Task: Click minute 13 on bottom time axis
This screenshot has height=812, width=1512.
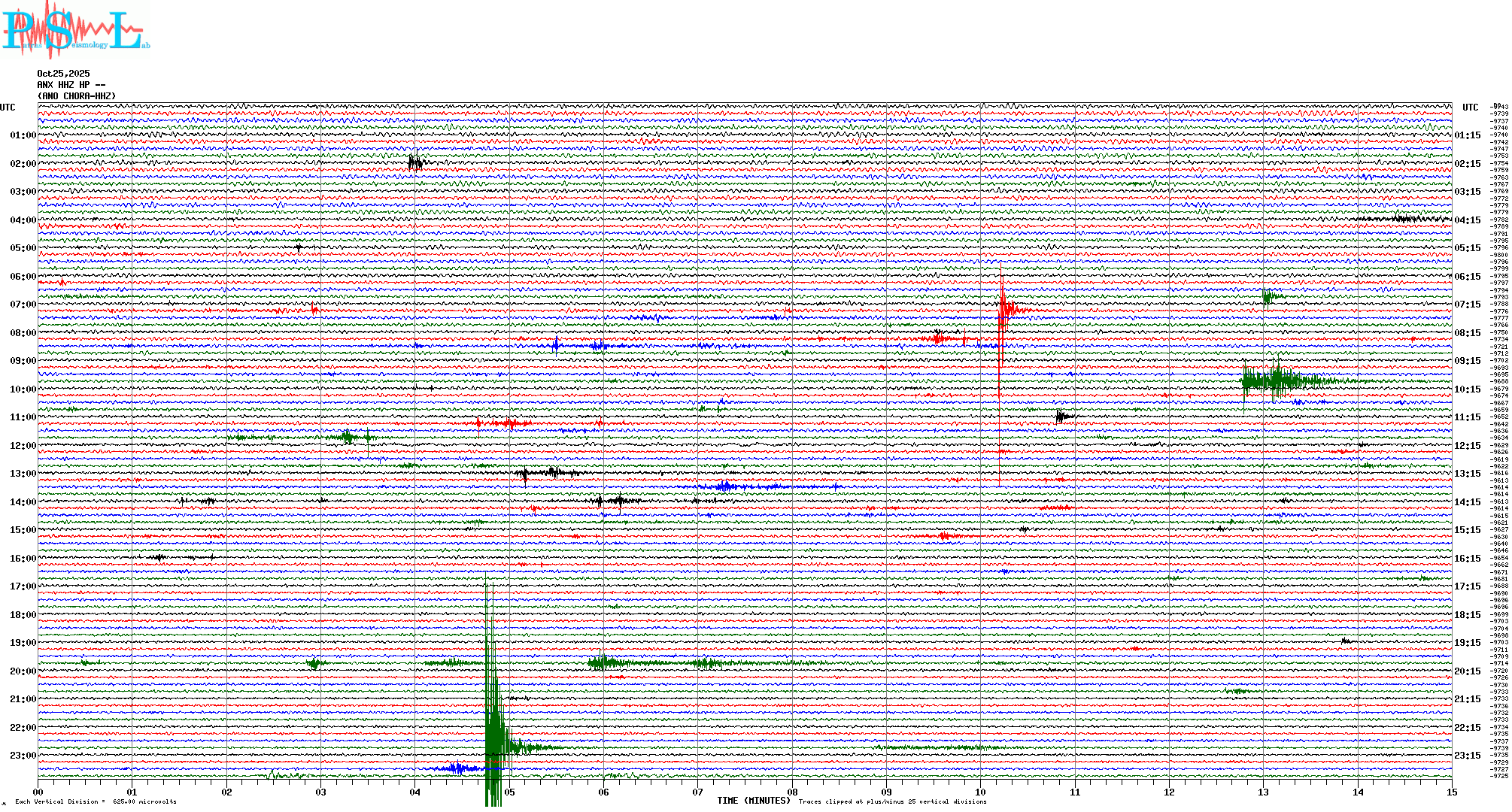Action: 1263,792
